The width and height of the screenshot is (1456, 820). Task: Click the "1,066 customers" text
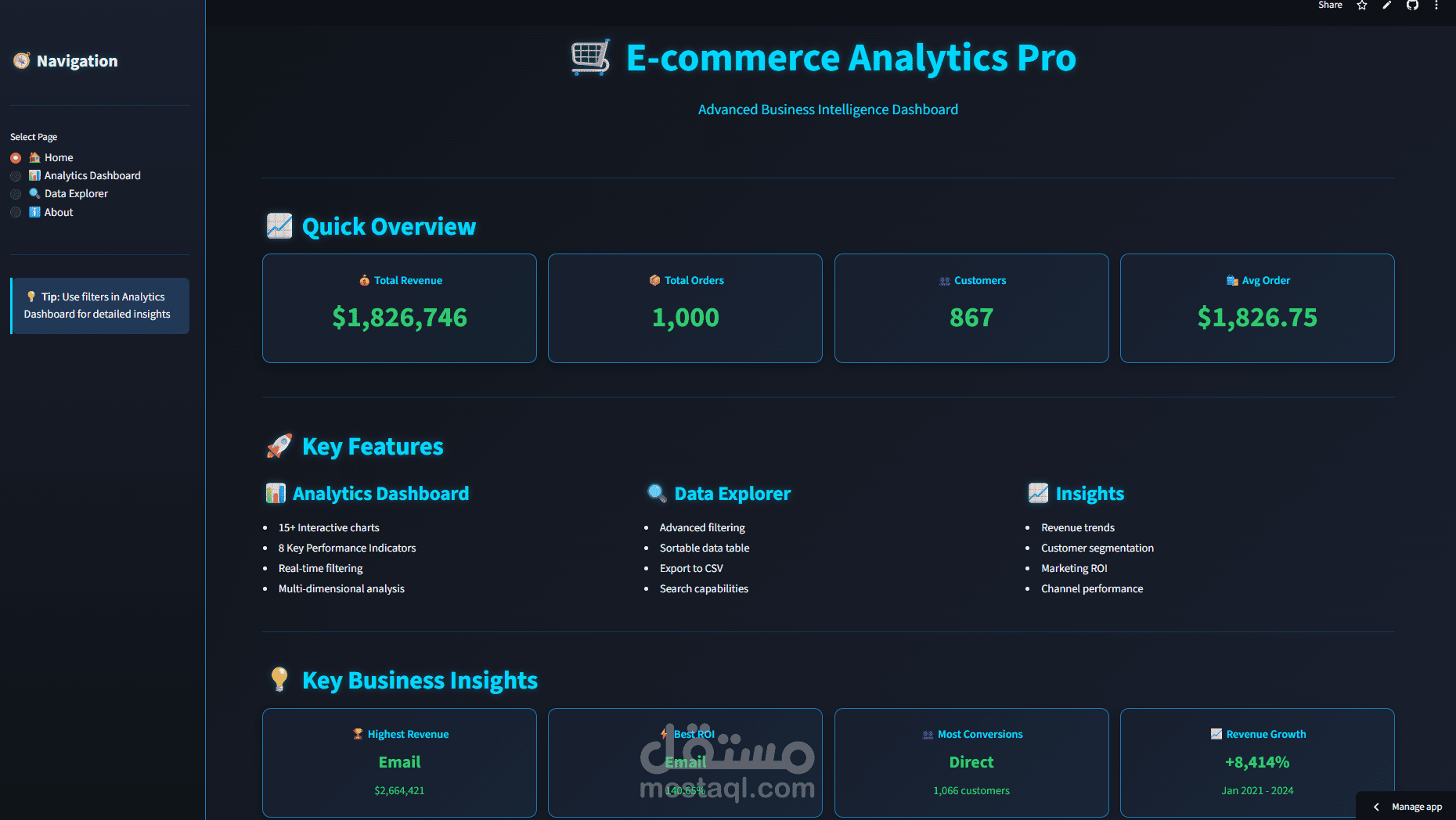tap(971, 791)
